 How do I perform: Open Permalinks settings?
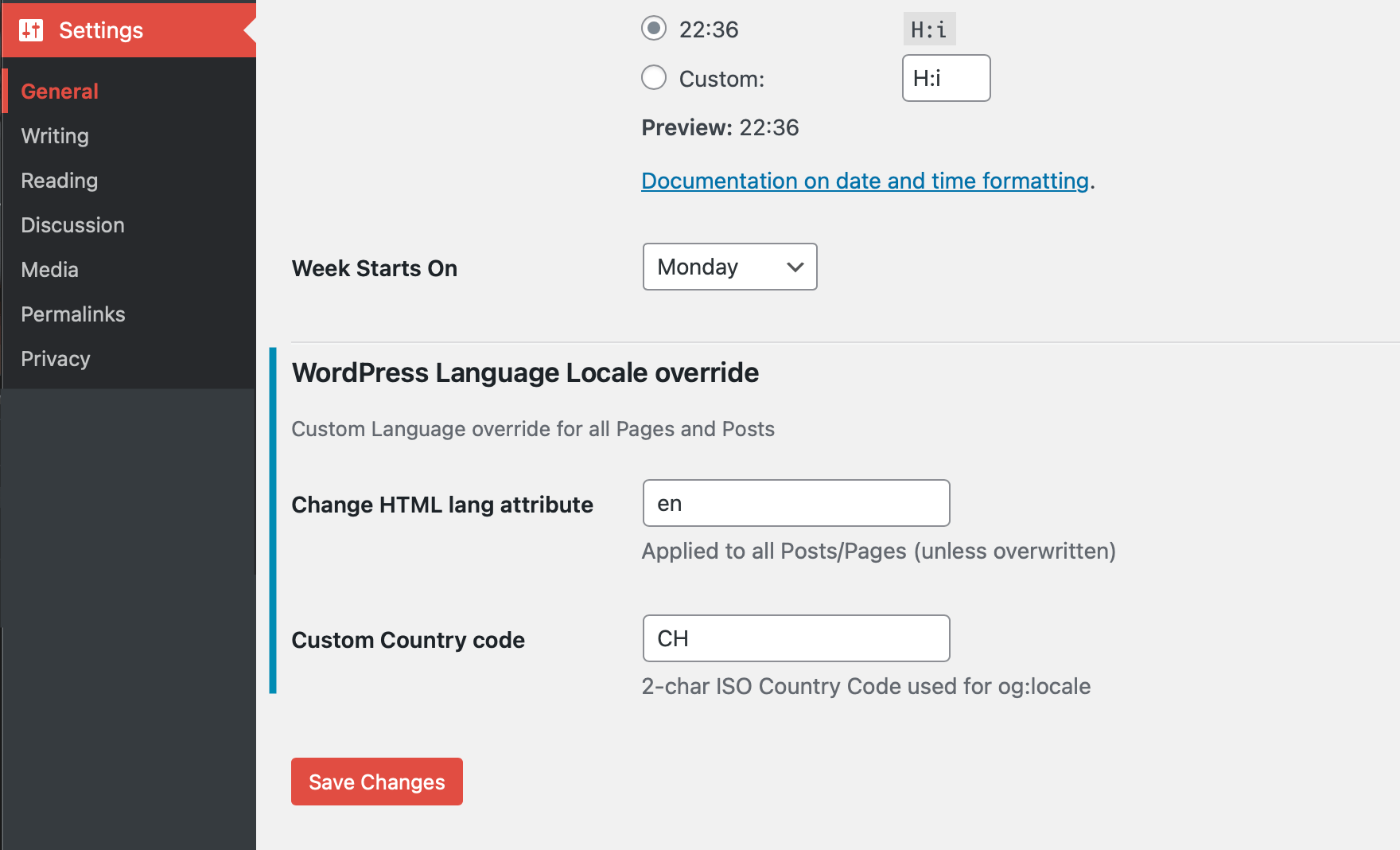[x=73, y=314]
